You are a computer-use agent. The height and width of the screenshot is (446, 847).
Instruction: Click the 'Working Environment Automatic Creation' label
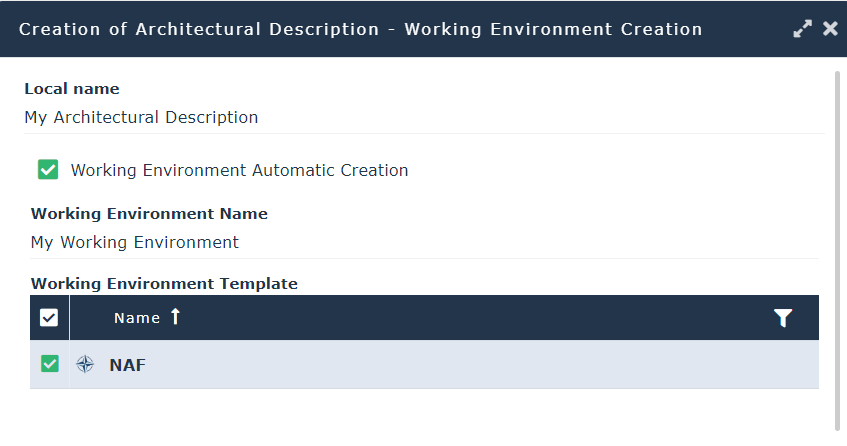(239, 170)
